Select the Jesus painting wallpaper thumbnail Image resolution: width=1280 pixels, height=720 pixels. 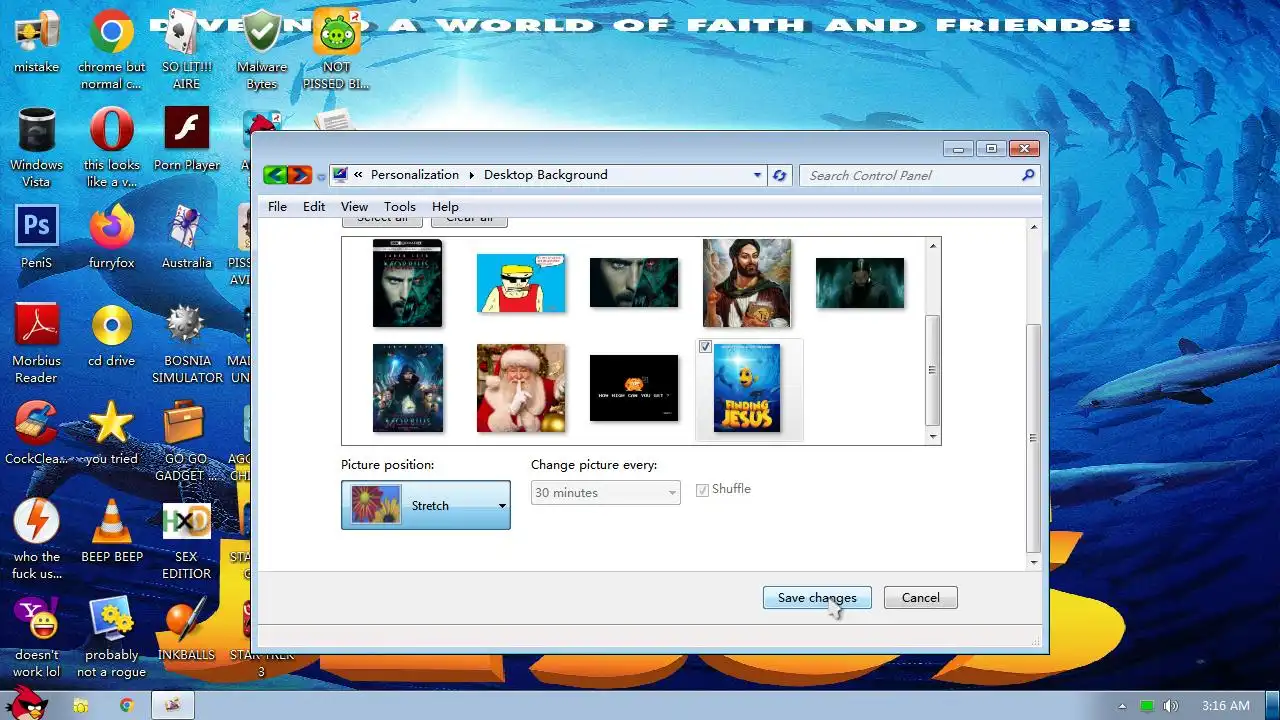click(x=746, y=282)
